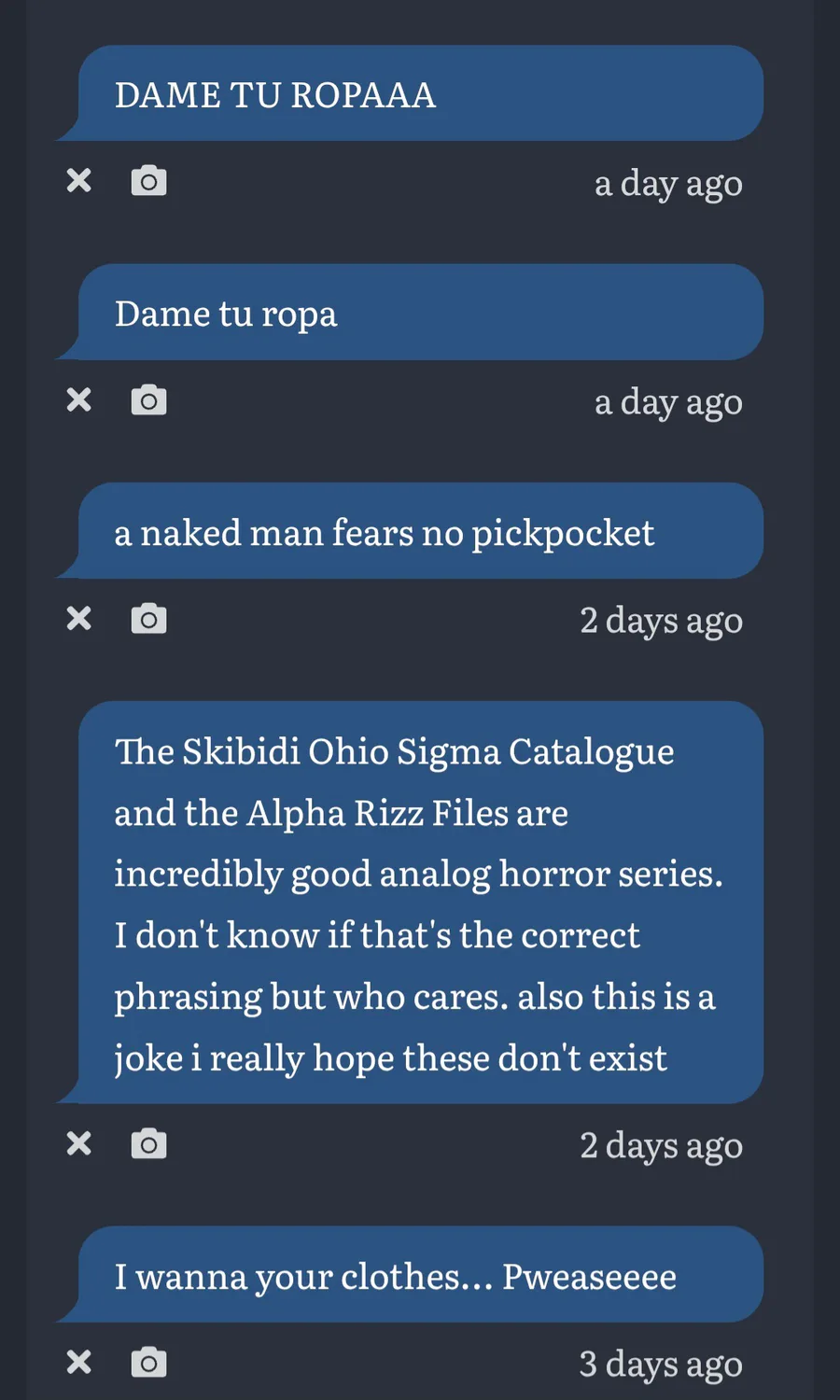Viewport: 840px width, 1400px height.
Task: Click the "3 days ago" timestamp
Action: tap(661, 1365)
